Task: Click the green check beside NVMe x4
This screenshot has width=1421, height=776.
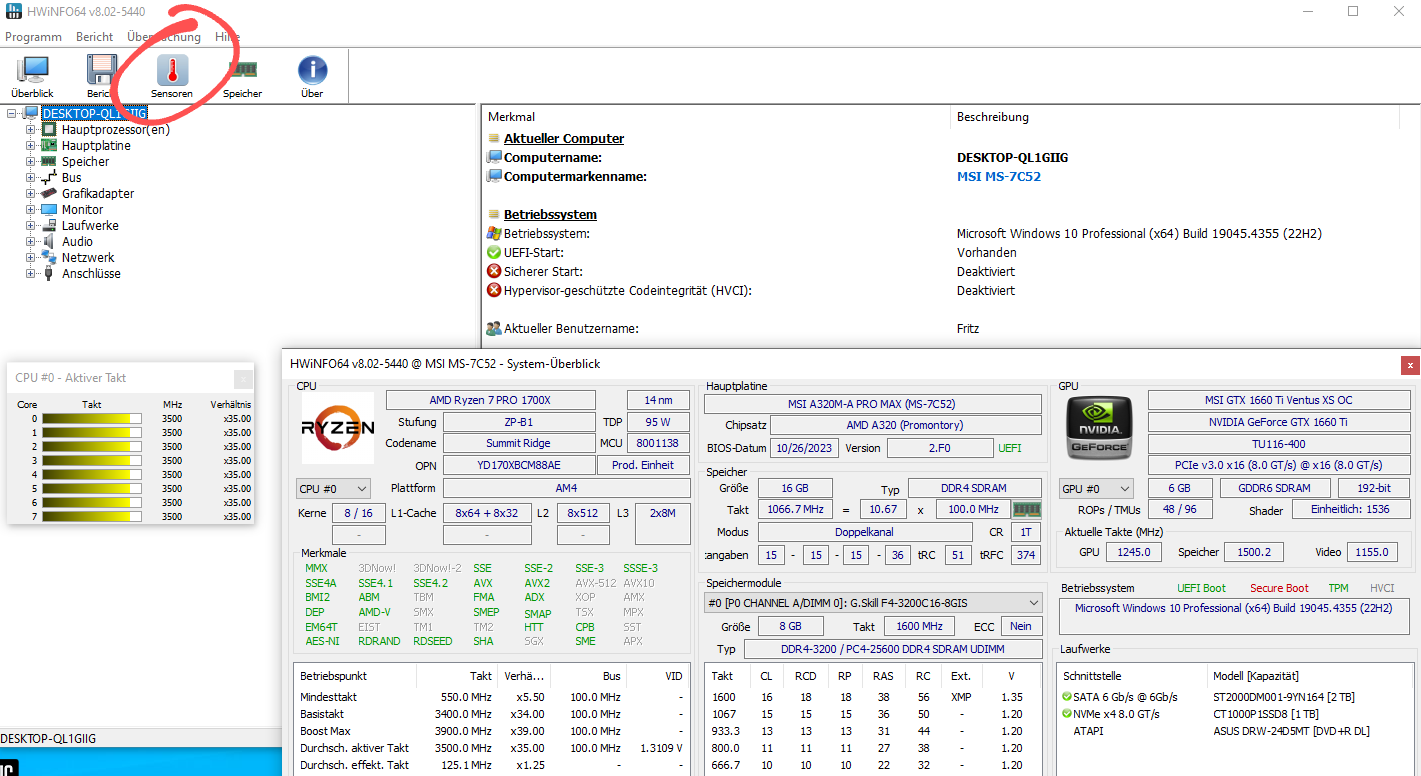Action: point(1066,714)
